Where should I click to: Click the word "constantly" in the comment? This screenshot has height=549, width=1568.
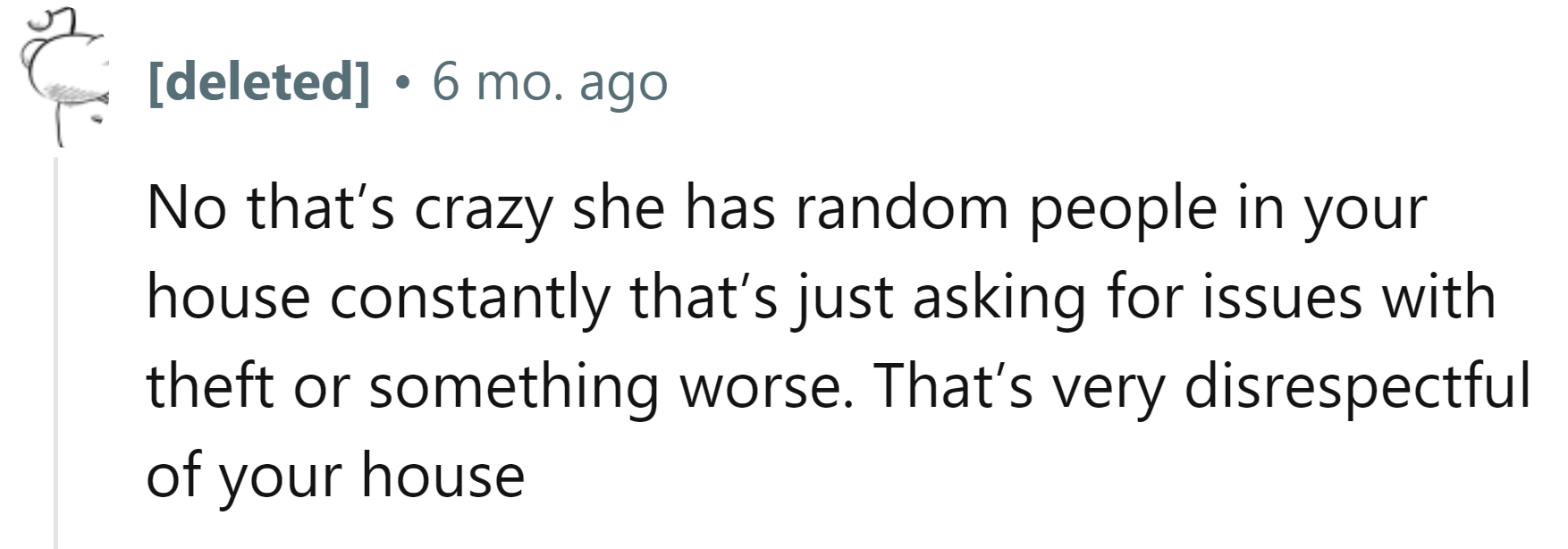click(470, 298)
